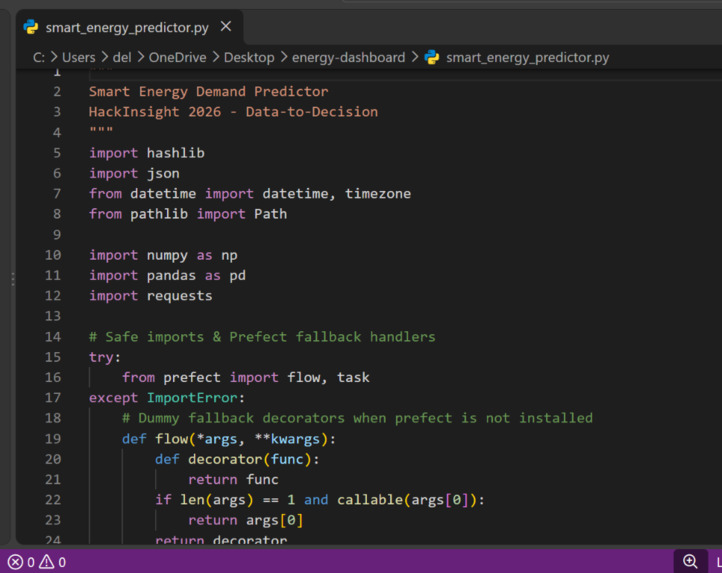Open the C: breadcrumb segment
The width and height of the screenshot is (722, 573).
pos(39,57)
